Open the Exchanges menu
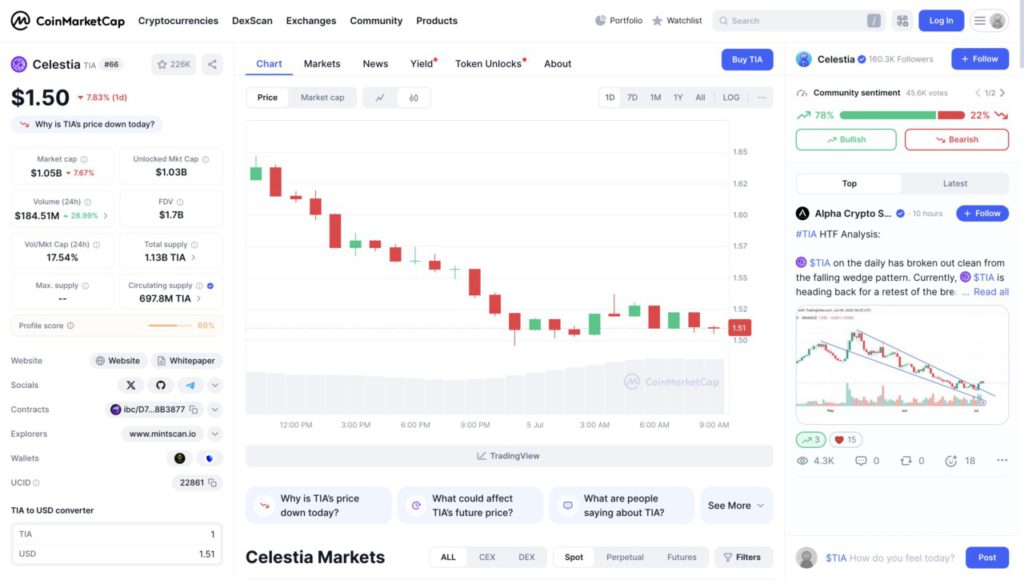Screen dimensions: 1024x580 click(x=311, y=21)
